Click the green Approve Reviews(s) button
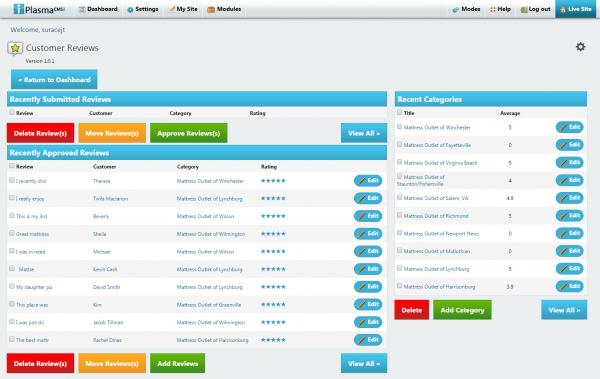The image size is (600, 379). [189, 133]
